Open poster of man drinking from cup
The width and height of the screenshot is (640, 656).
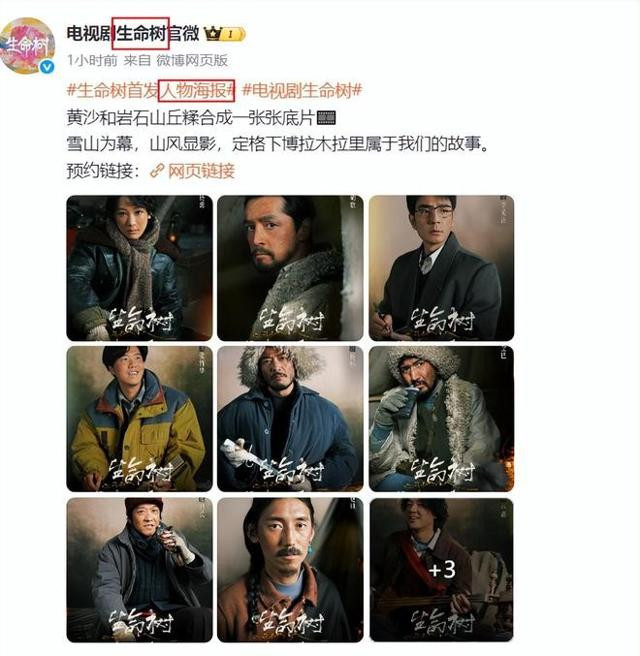tap(441, 419)
